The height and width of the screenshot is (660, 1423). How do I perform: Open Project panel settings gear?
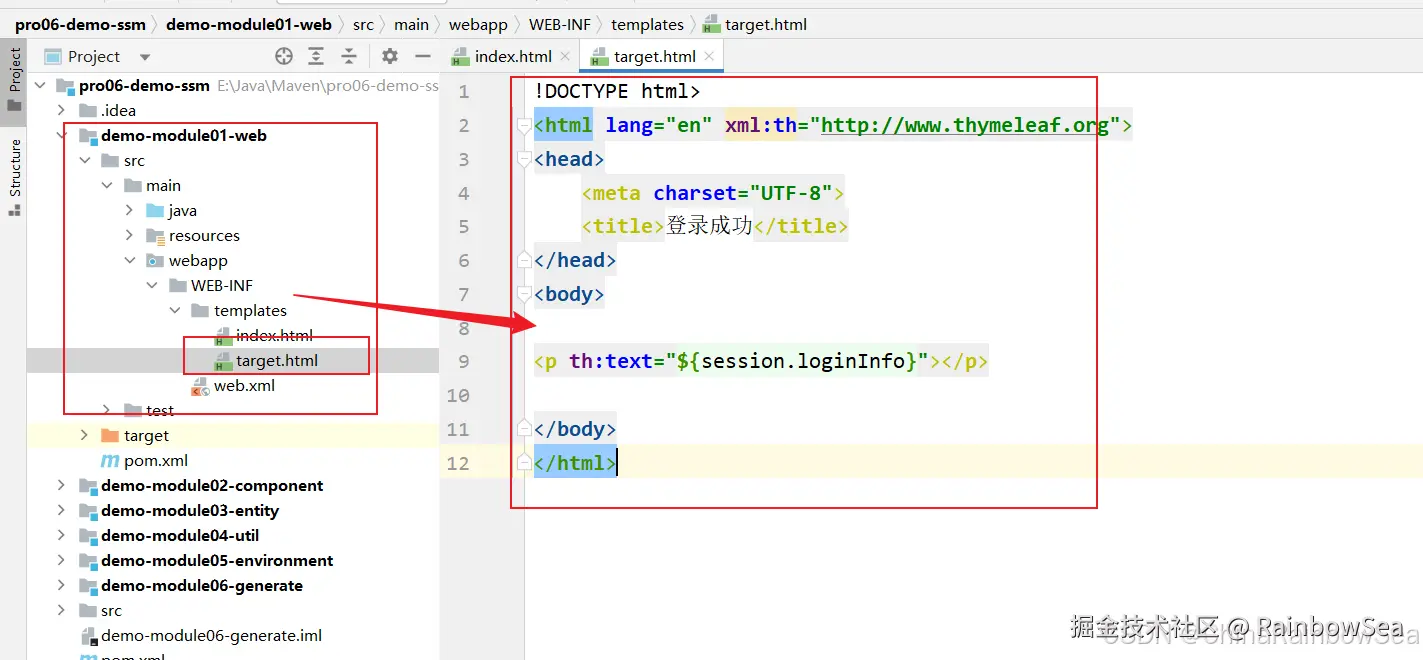coord(390,56)
